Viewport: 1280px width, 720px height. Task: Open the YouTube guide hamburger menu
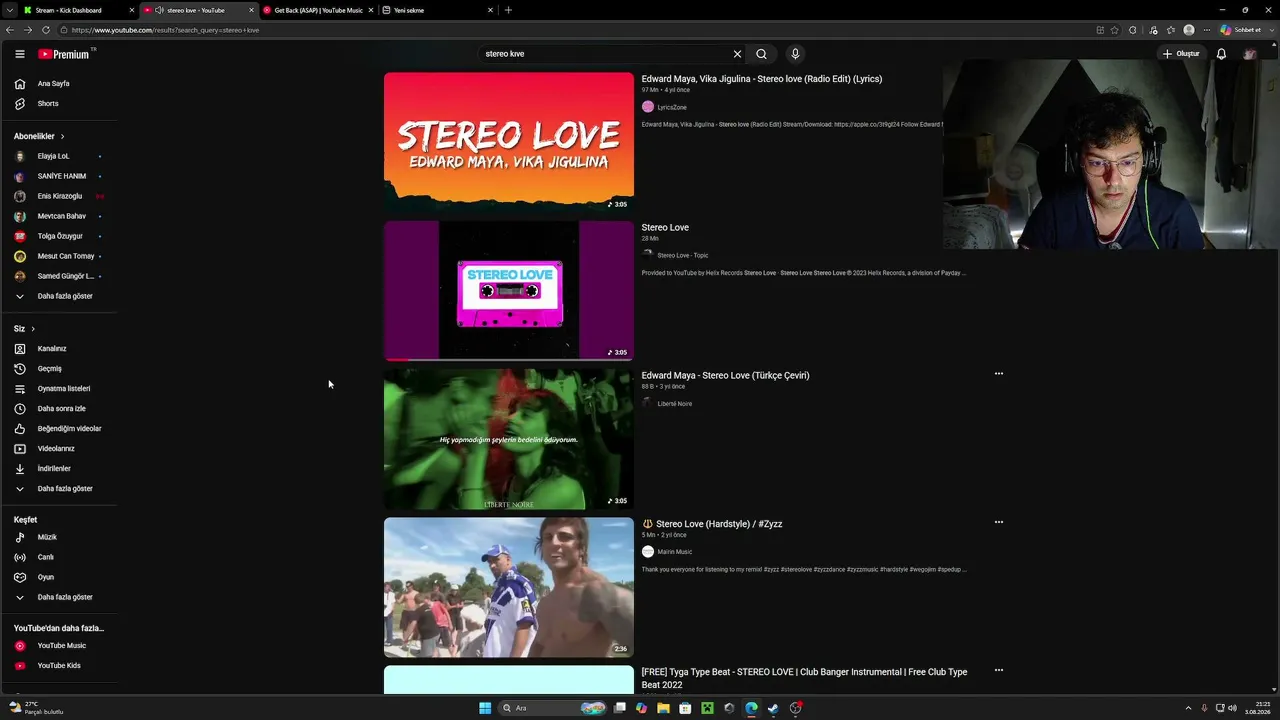pos(19,54)
